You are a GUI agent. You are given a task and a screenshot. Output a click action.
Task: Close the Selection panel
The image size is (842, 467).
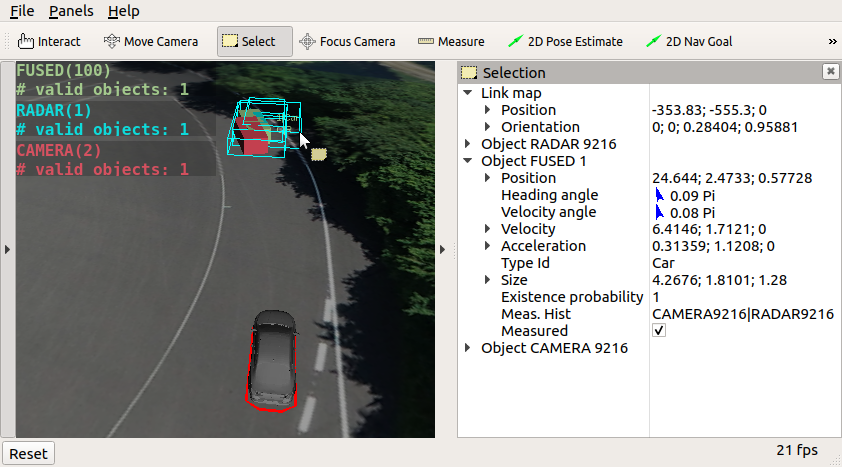point(830,71)
